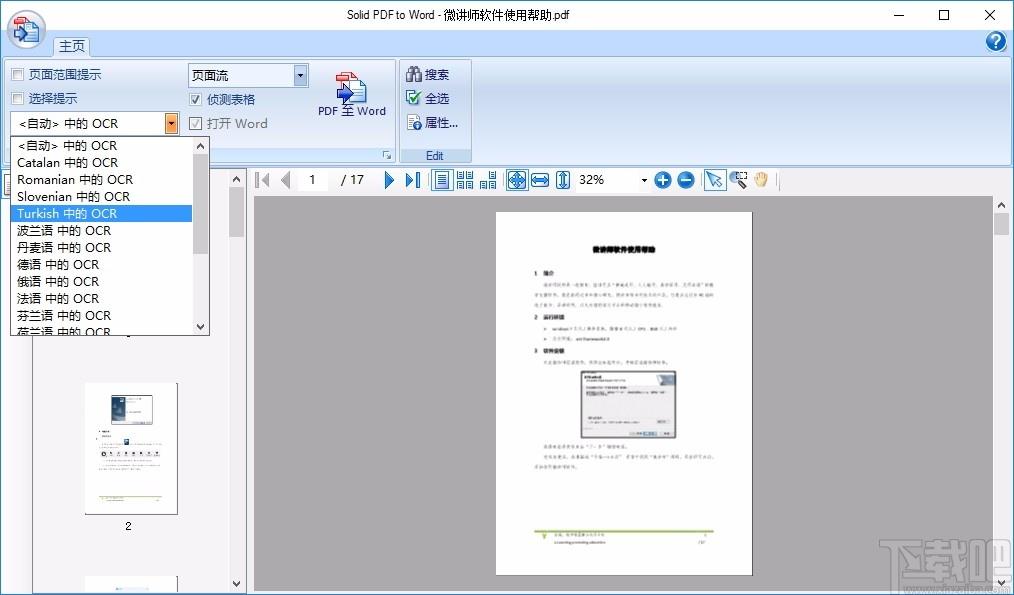Toggle the Open Word checkbox
Screen dimensions: 1014x595
pyautogui.click(x=195, y=123)
